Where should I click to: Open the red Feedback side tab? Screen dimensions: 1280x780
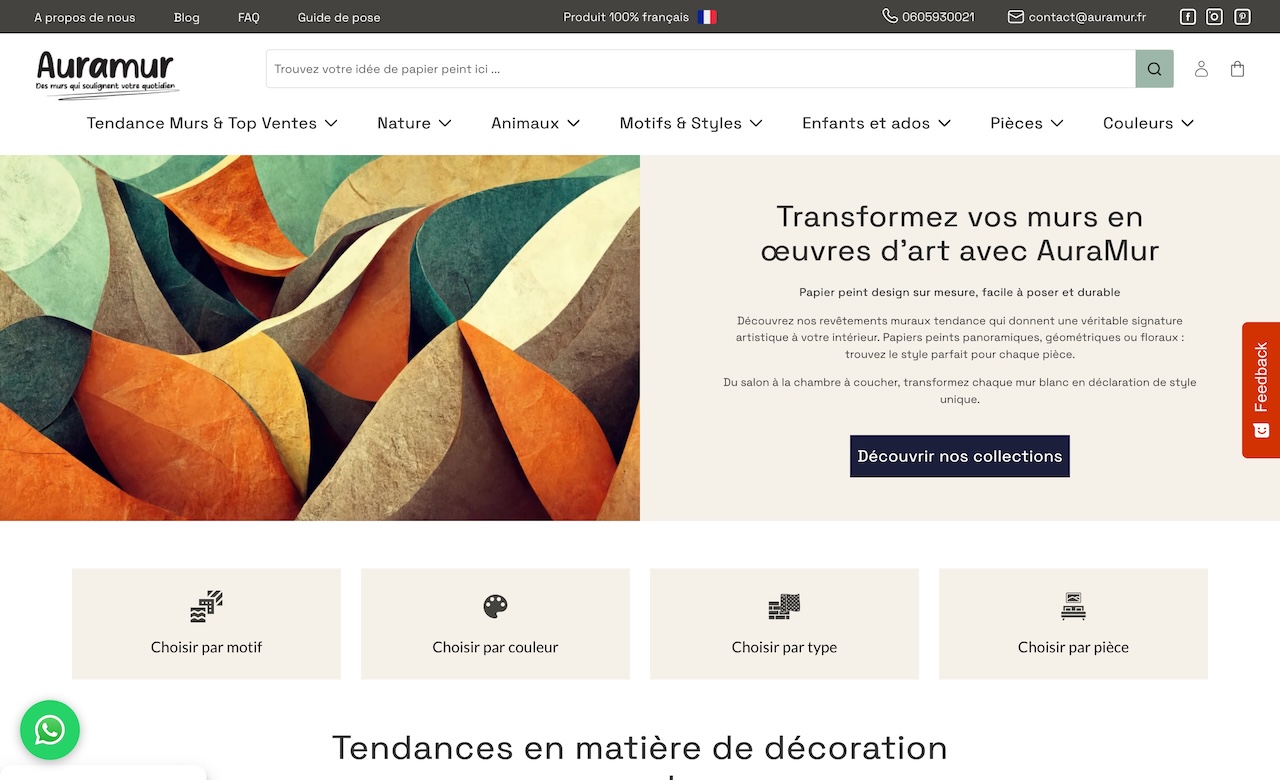[x=1261, y=390]
